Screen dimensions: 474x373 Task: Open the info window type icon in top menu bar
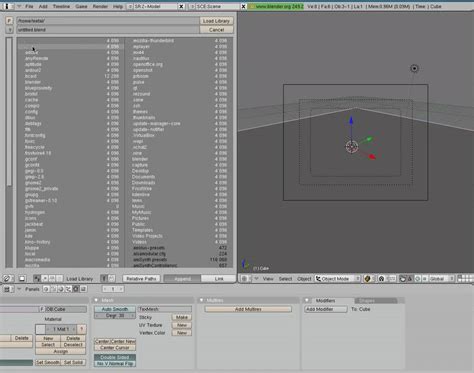(7, 6)
